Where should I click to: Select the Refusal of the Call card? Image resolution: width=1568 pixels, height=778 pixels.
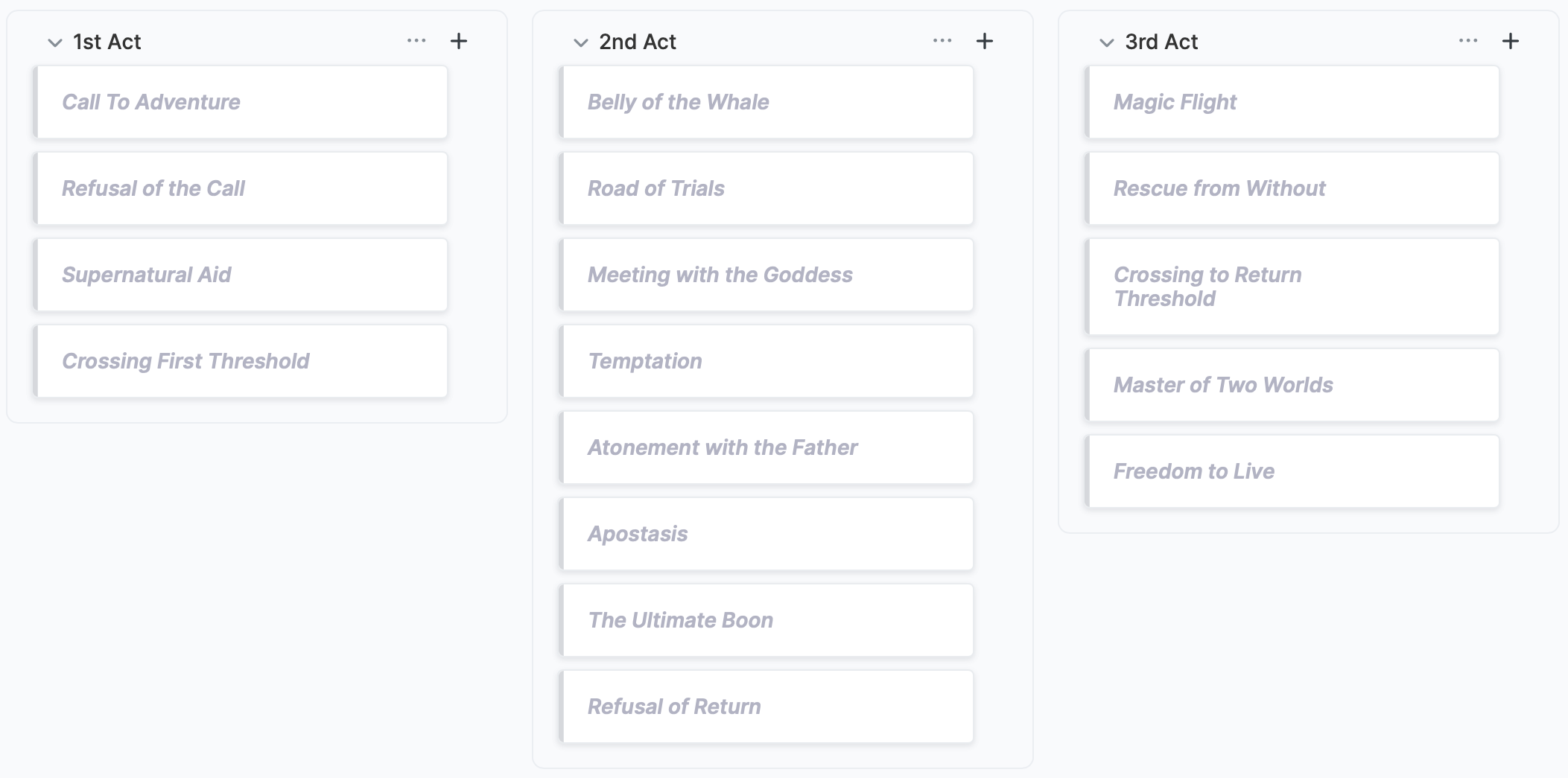pyautogui.click(x=241, y=188)
